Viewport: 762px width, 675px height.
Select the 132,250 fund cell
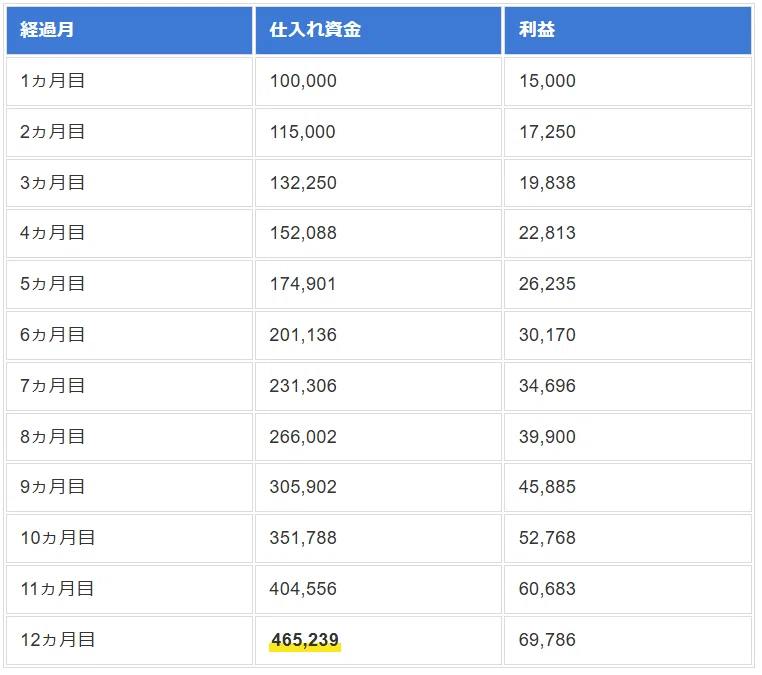tap(378, 183)
